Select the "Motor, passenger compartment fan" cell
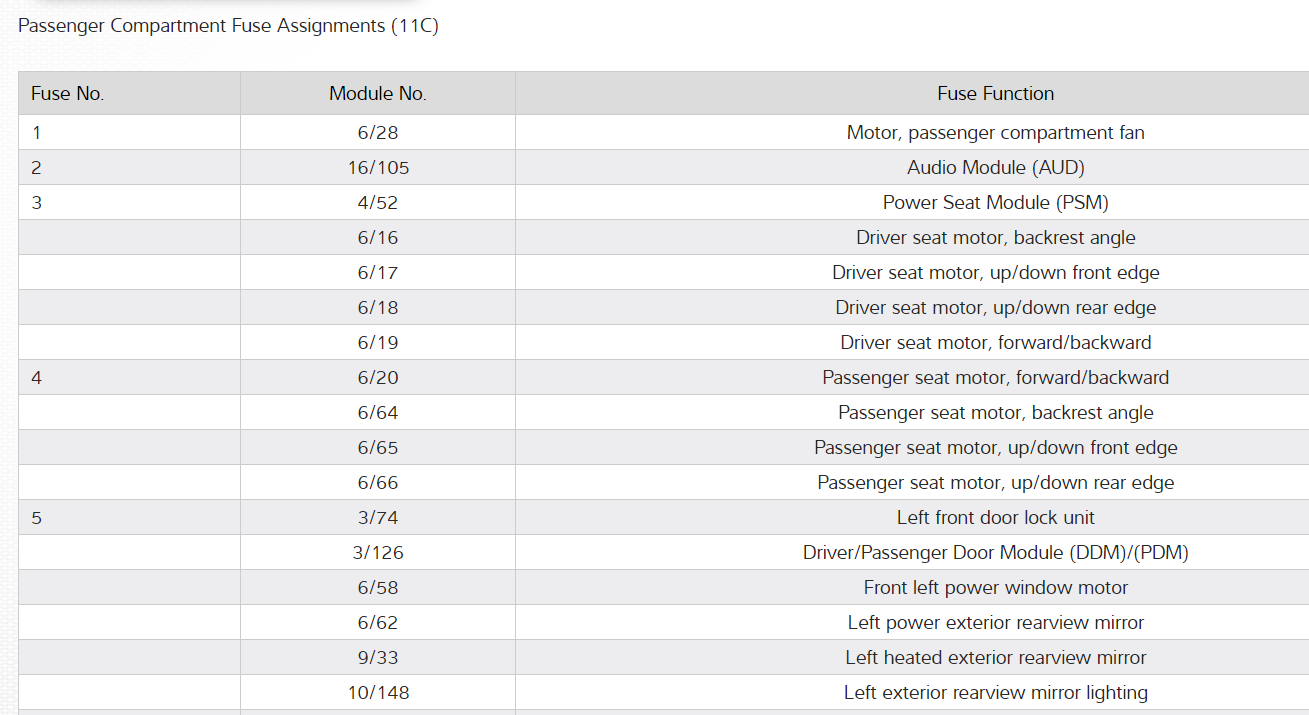Image resolution: width=1309 pixels, height=715 pixels. coord(995,133)
